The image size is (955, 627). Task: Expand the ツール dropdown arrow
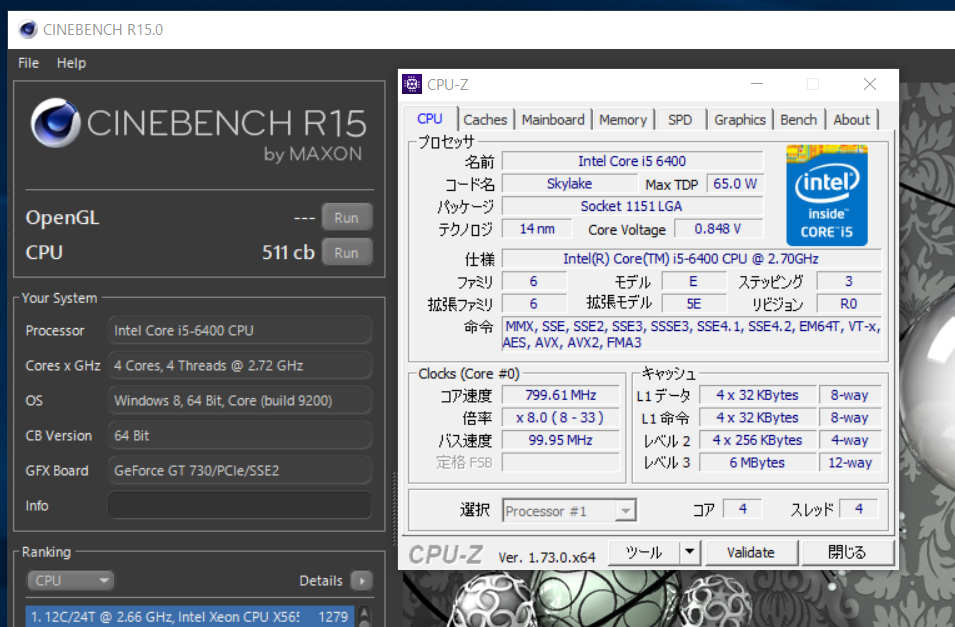click(x=690, y=553)
